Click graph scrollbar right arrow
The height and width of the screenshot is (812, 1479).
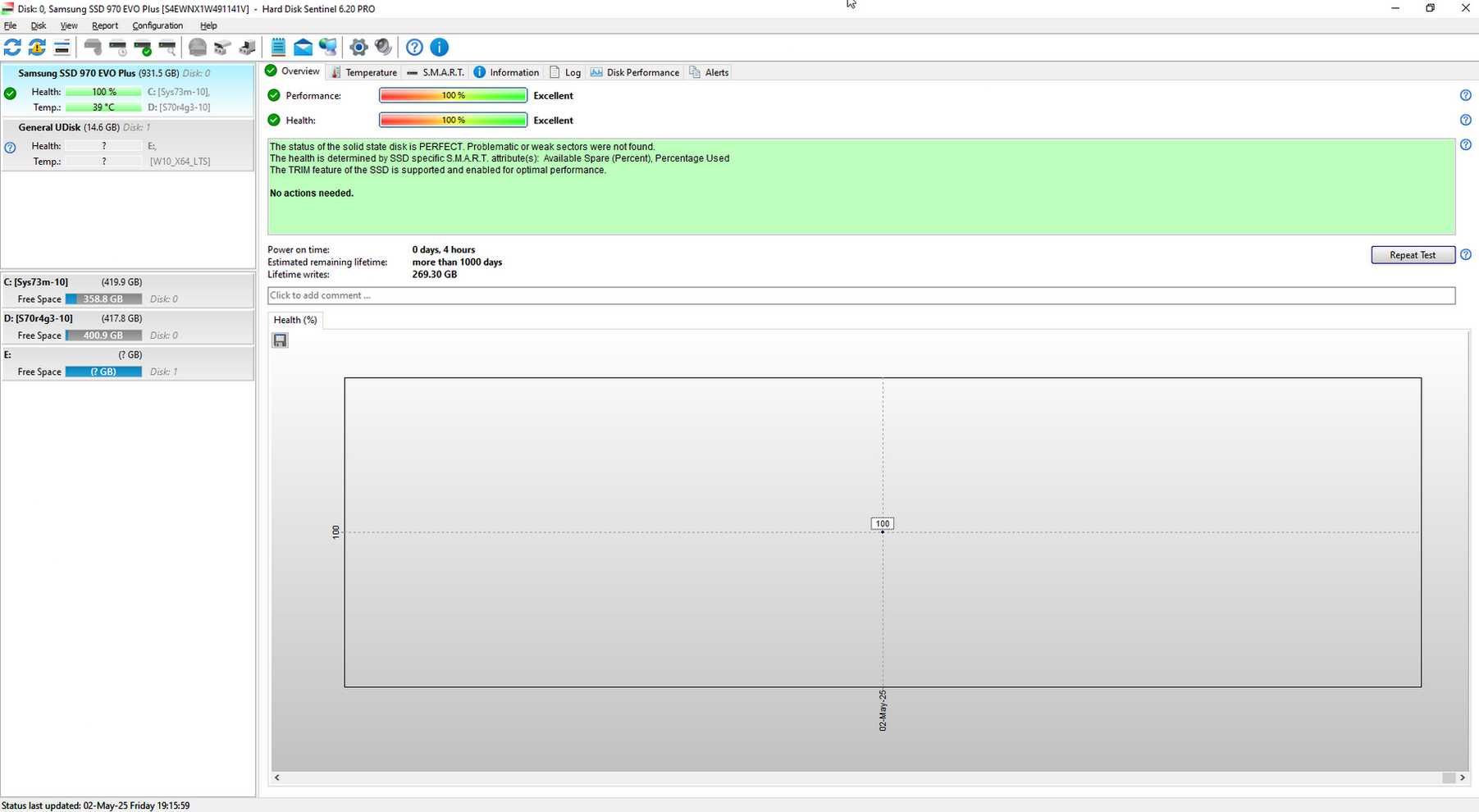coord(1462,778)
